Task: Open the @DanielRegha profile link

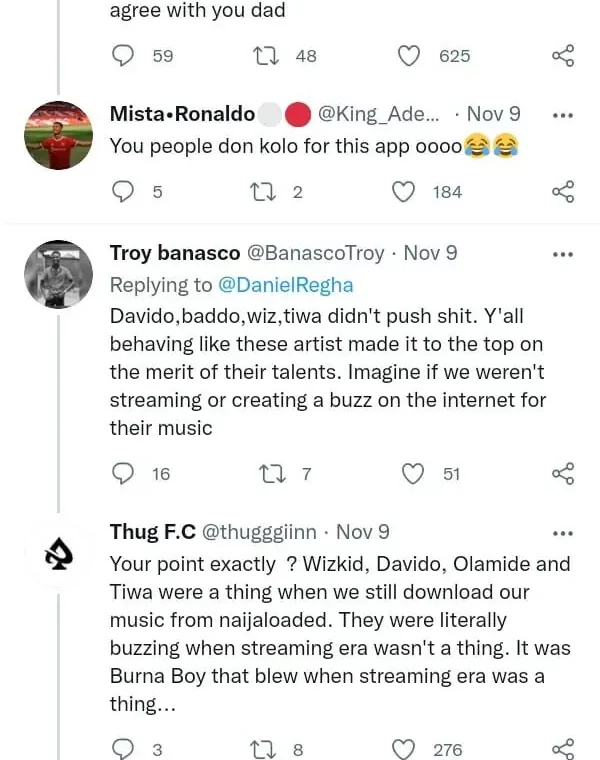Action: pyautogui.click(x=285, y=285)
